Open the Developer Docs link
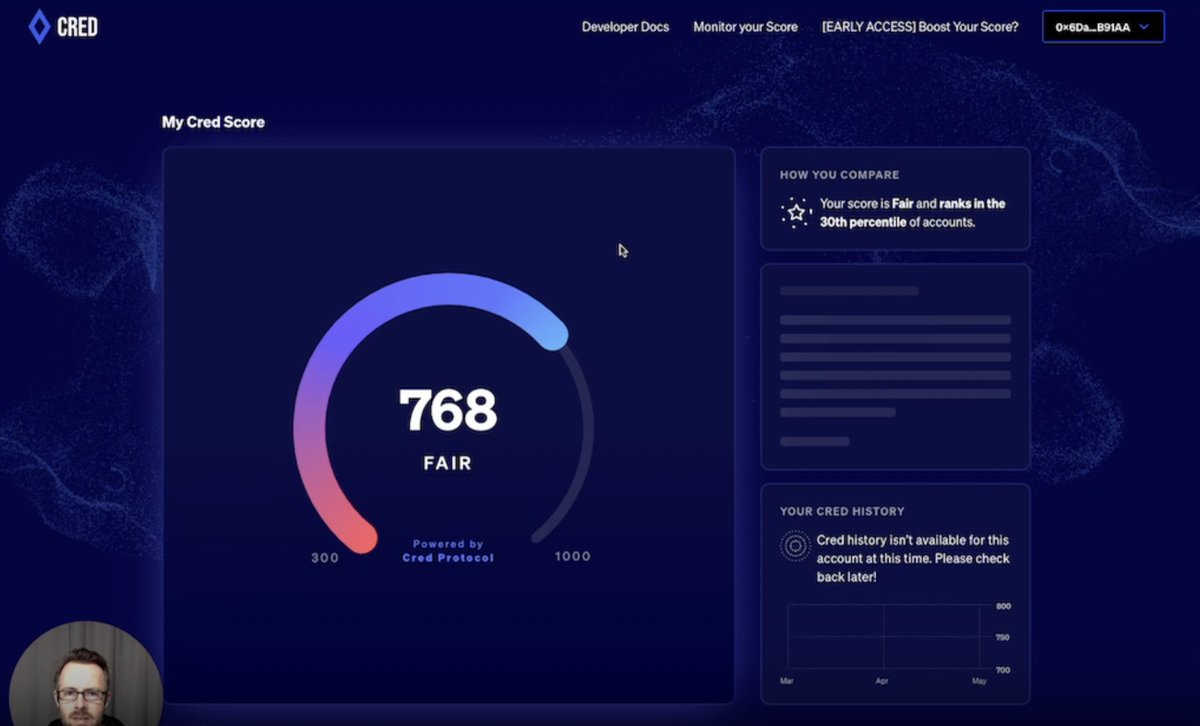 point(625,27)
